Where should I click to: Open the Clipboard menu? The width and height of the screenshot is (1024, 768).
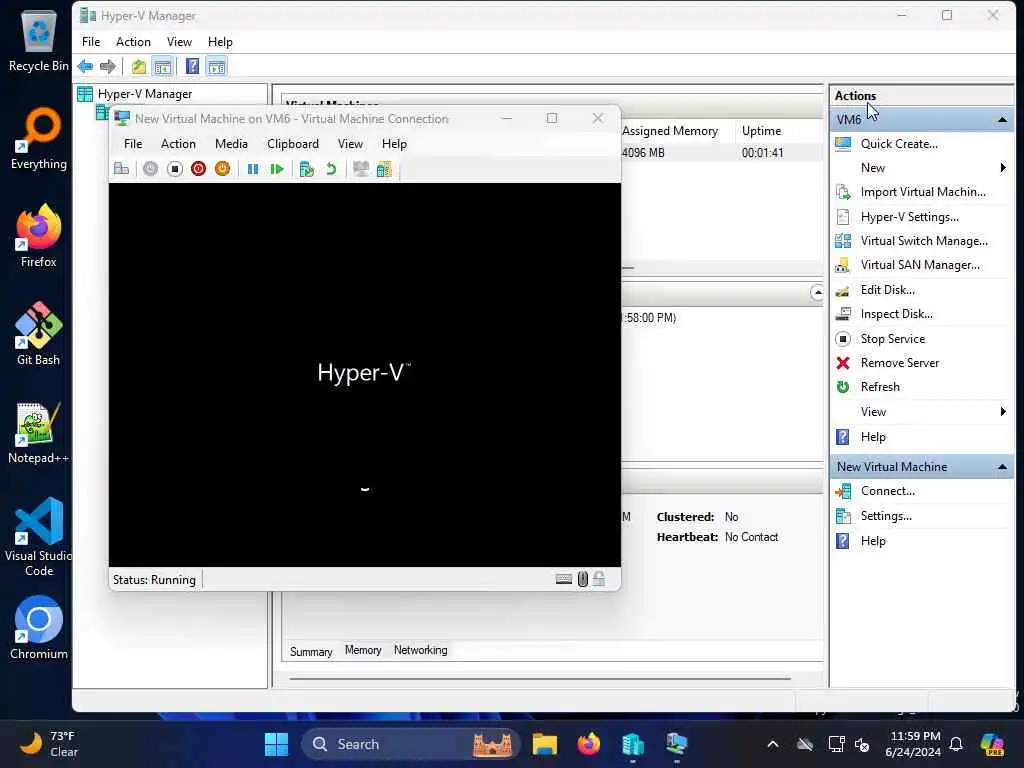(x=293, y=144)
